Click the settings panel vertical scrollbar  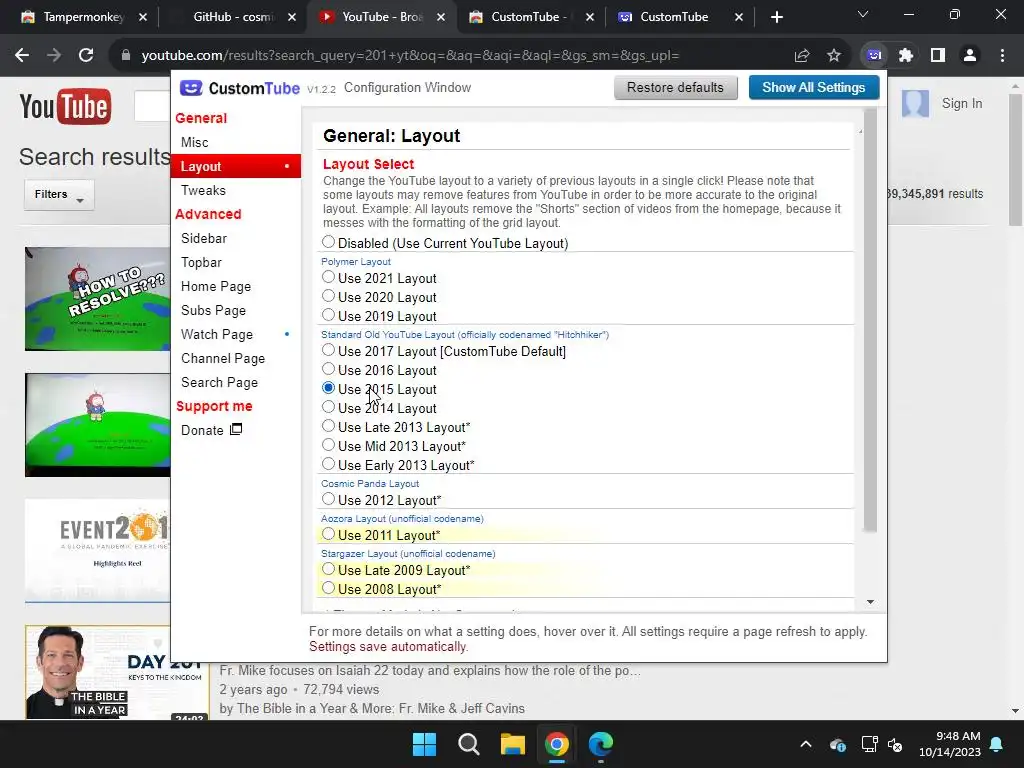tap(870, 321)
